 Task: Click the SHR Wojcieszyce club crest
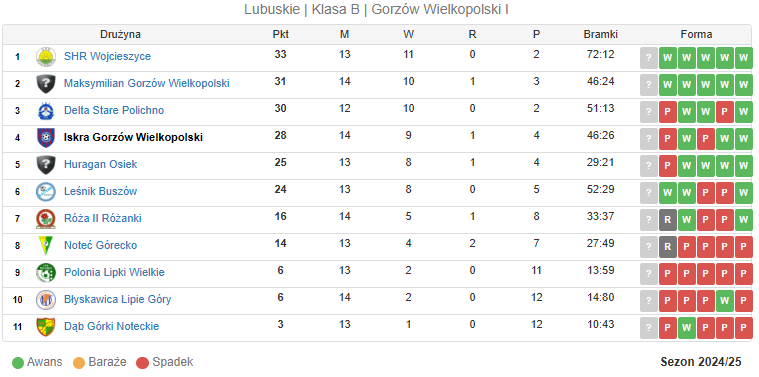coord(46,57)
